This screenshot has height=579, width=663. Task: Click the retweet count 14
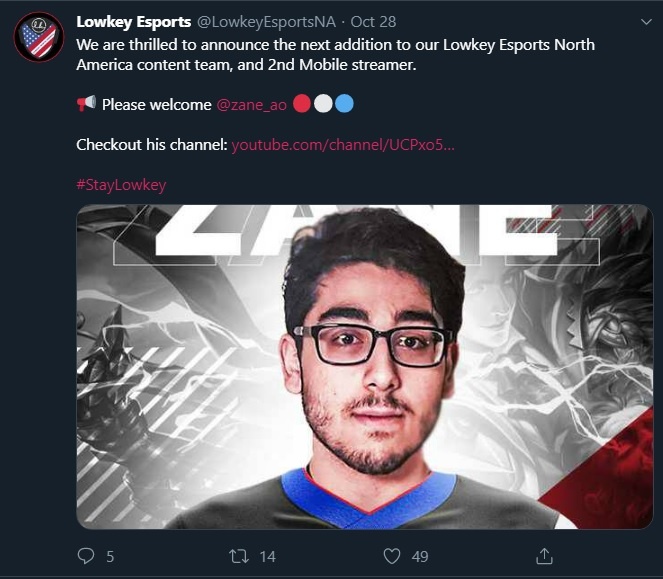point(268,557)
